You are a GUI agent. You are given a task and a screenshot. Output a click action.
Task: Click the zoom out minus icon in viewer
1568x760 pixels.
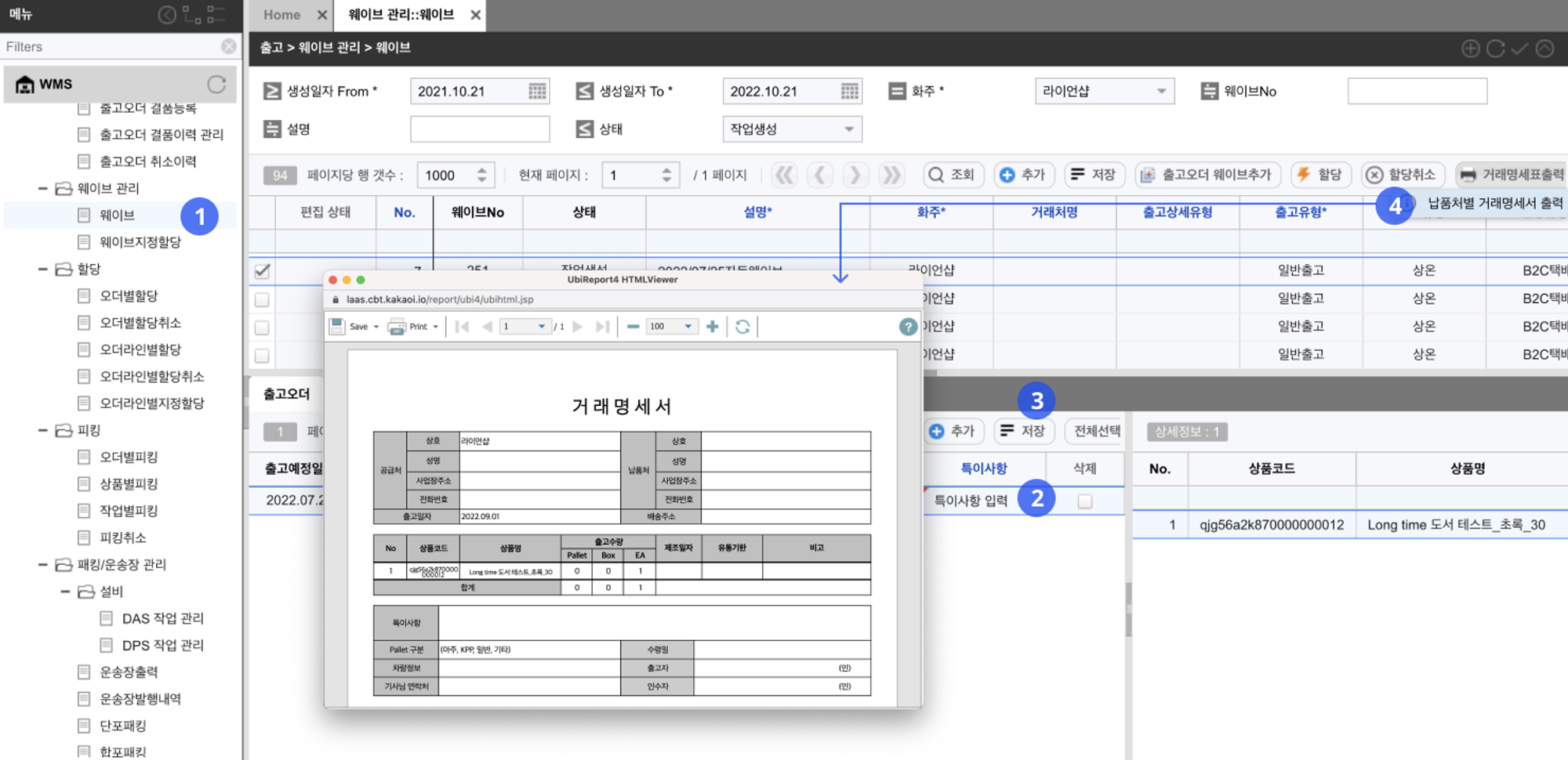(x=633, y=327)
